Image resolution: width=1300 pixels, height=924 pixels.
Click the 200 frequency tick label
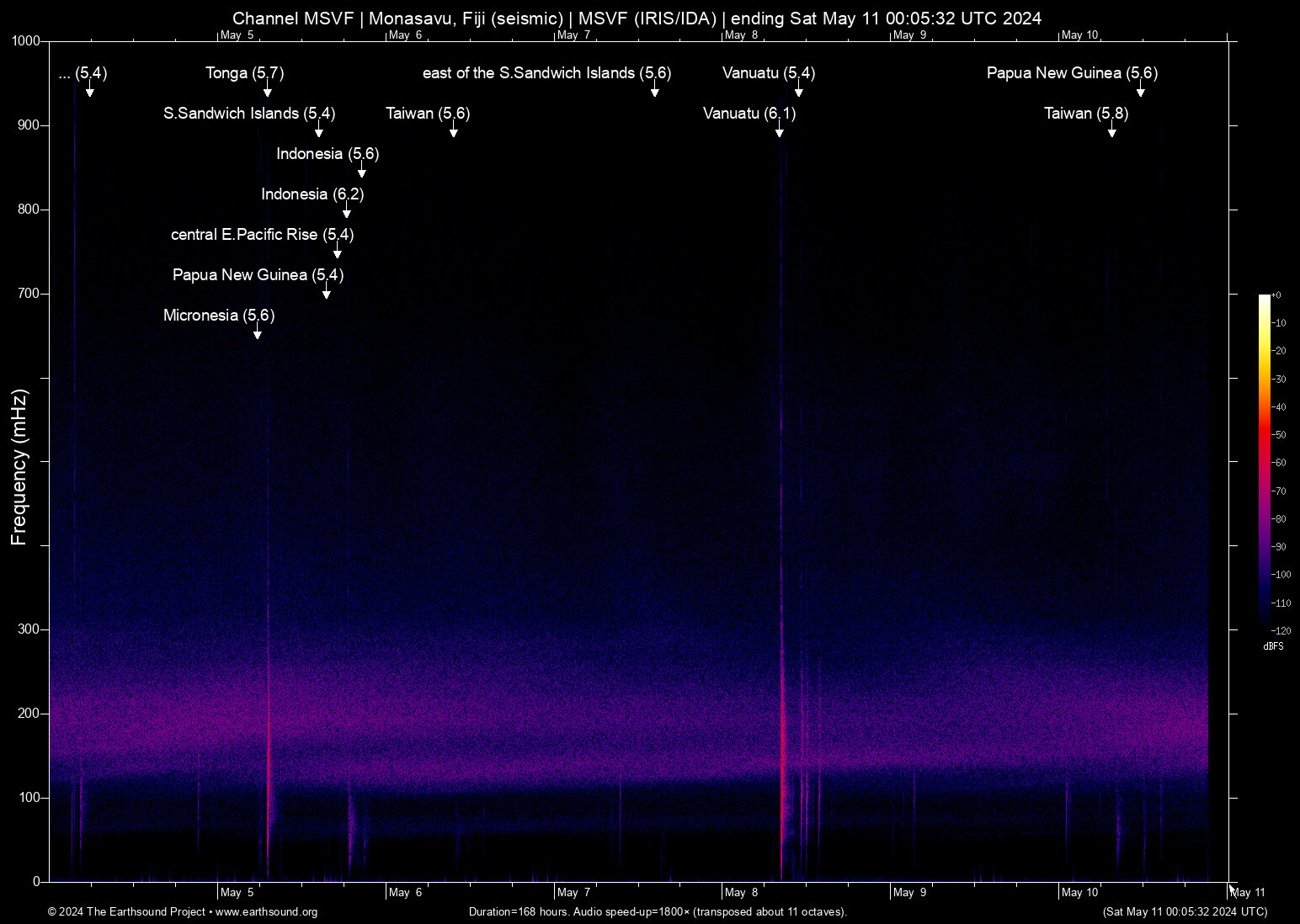coord(29,714)
